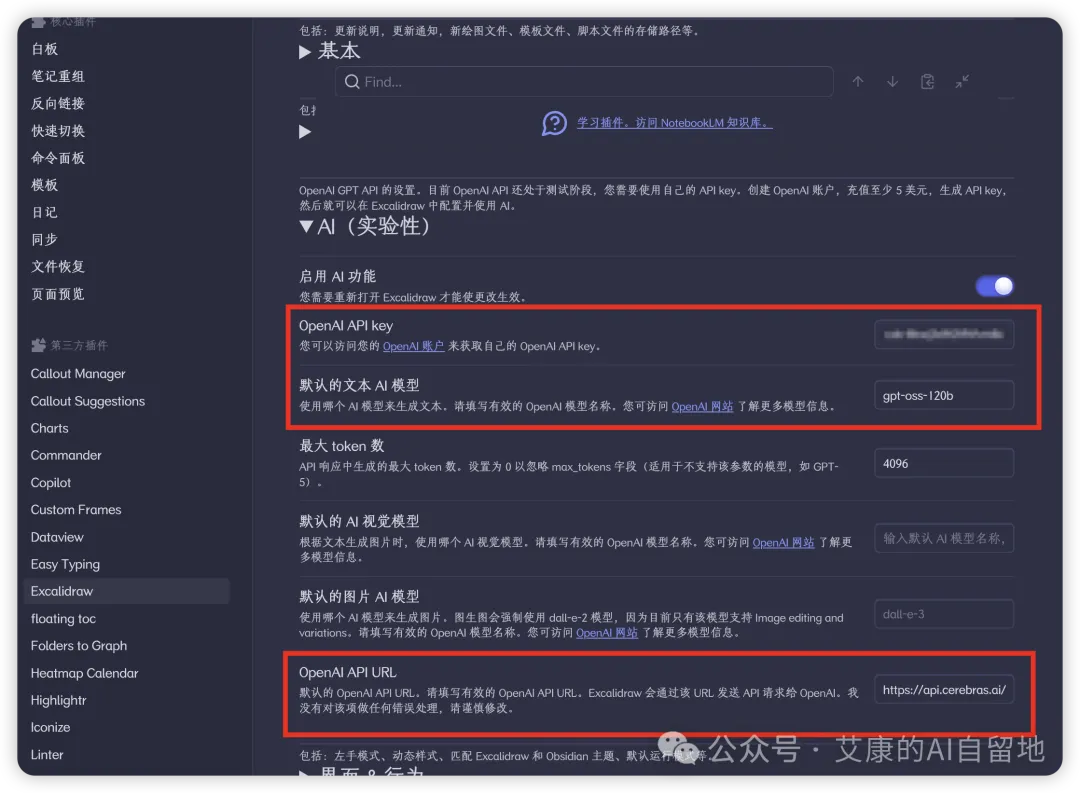Click the copy-to-clipboard icon near search bar

[x=927, y=82]
